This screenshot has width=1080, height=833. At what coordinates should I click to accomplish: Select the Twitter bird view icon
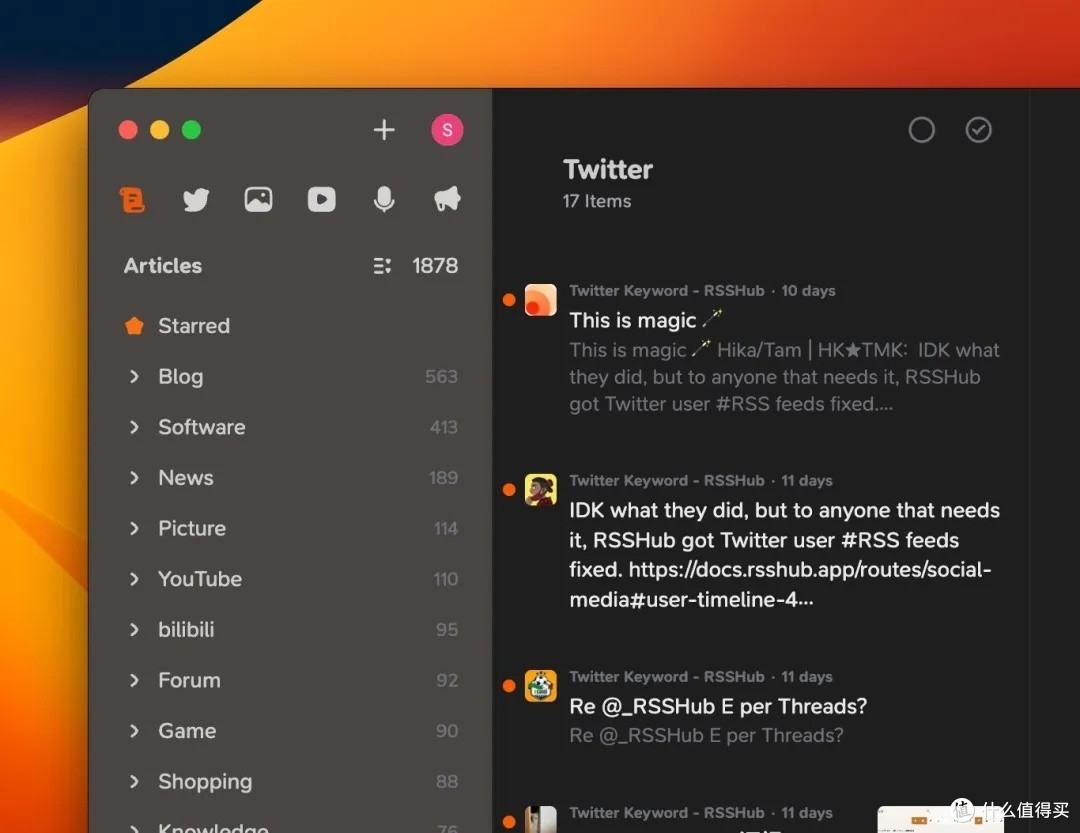tap(196, 200)
